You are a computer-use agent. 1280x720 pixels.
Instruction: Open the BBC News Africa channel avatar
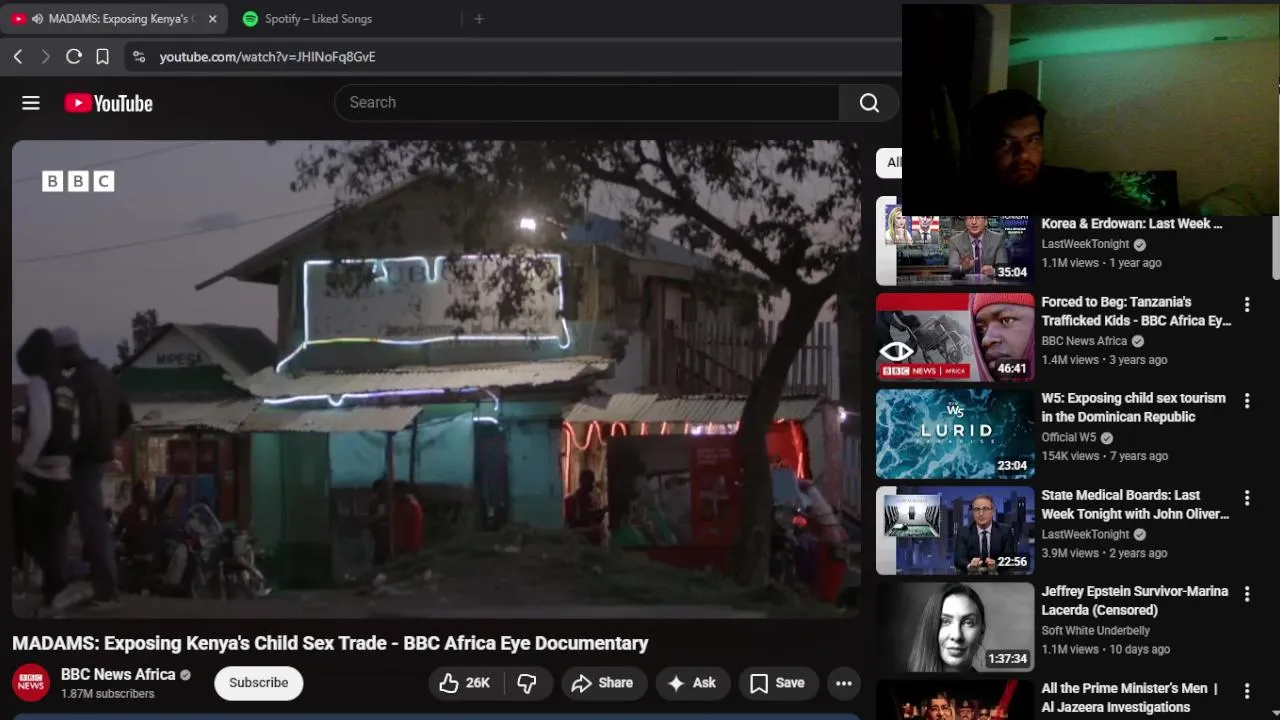point(31,683)
